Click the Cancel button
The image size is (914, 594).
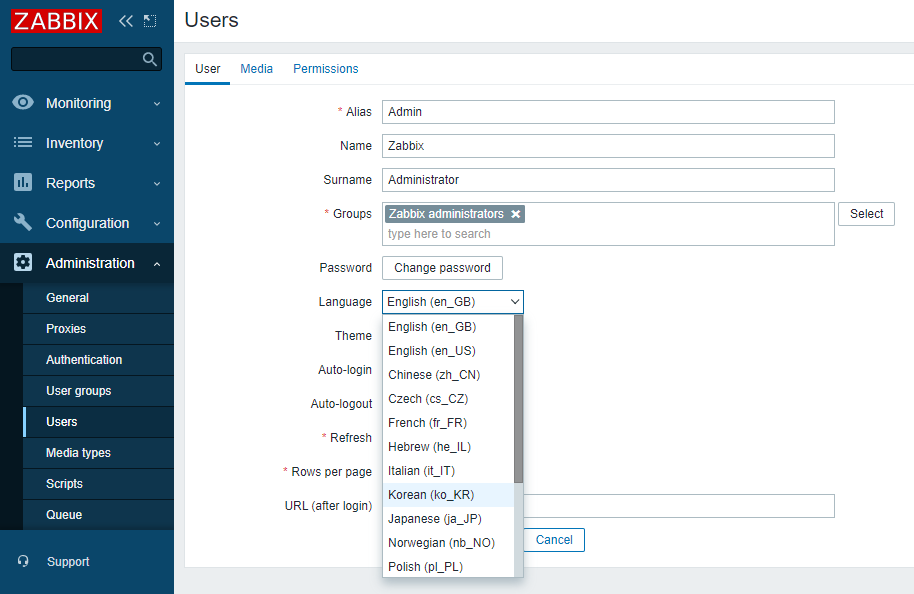coord(554,540)
